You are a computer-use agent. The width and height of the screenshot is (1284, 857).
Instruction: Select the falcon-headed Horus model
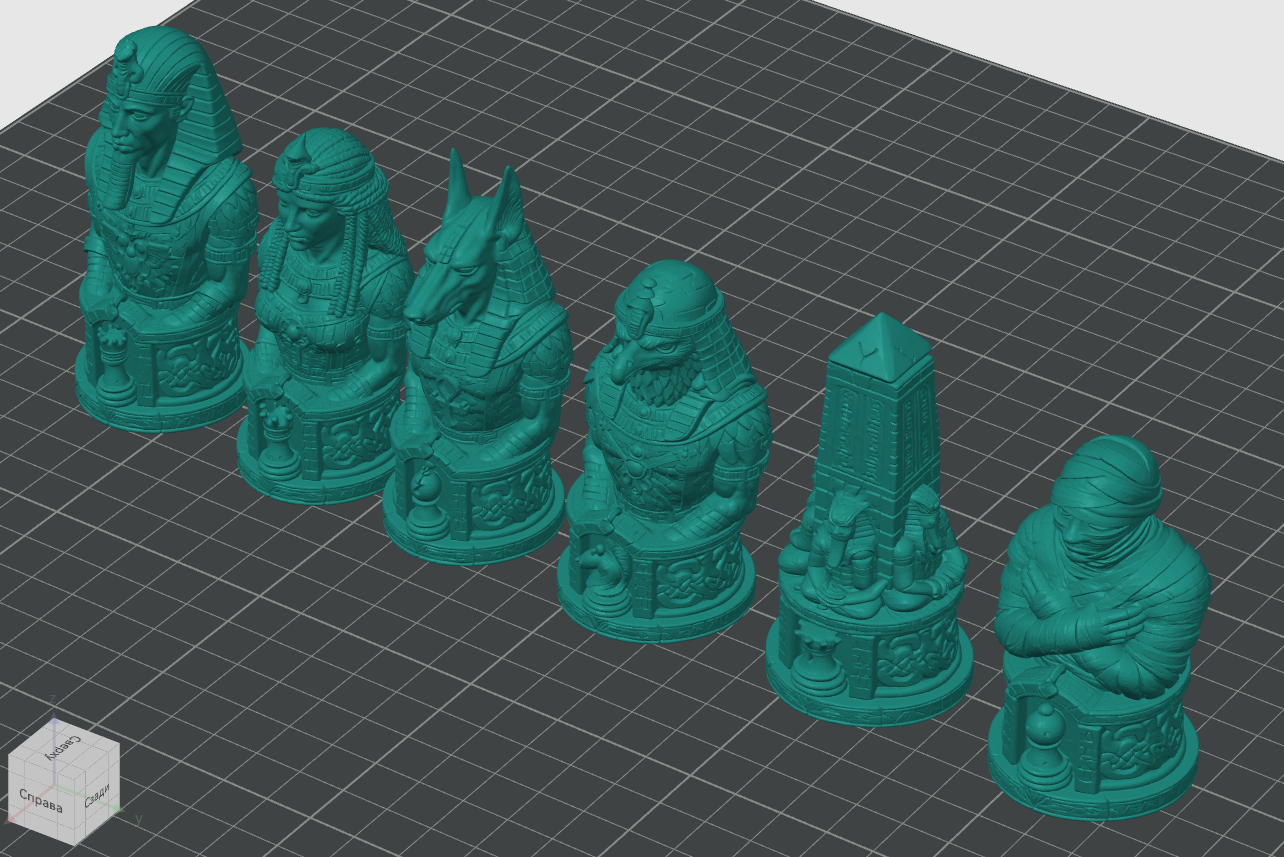[665, 450]
